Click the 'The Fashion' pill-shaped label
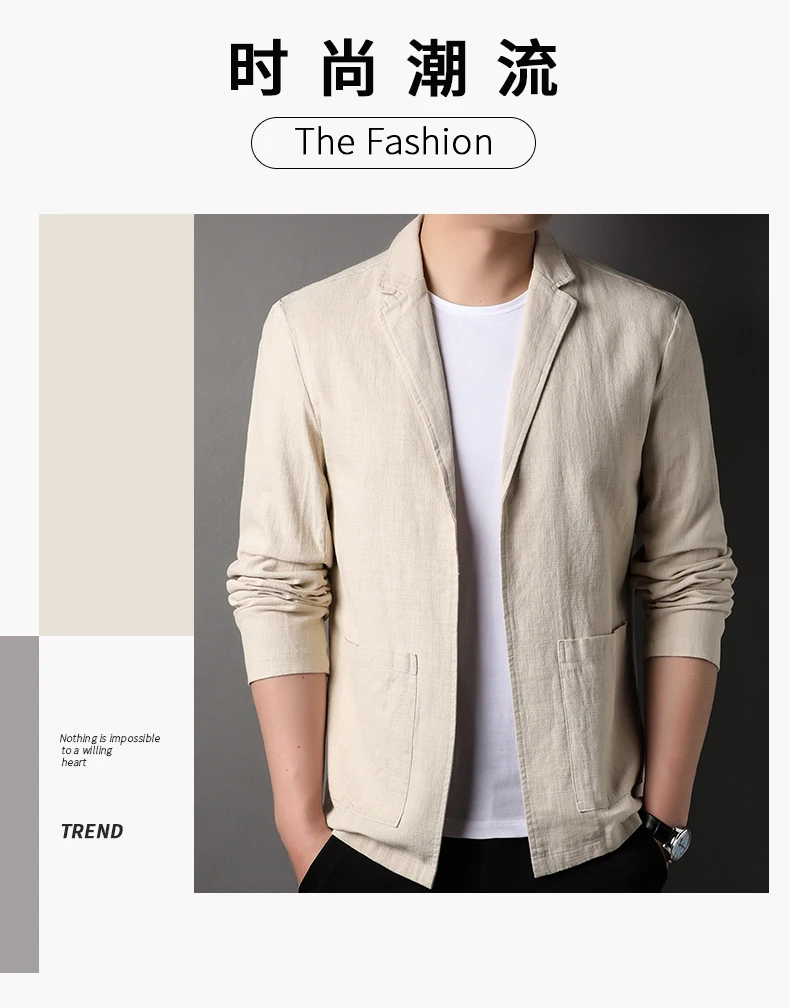Screen dimensions: 790x1008 [393, 143]
